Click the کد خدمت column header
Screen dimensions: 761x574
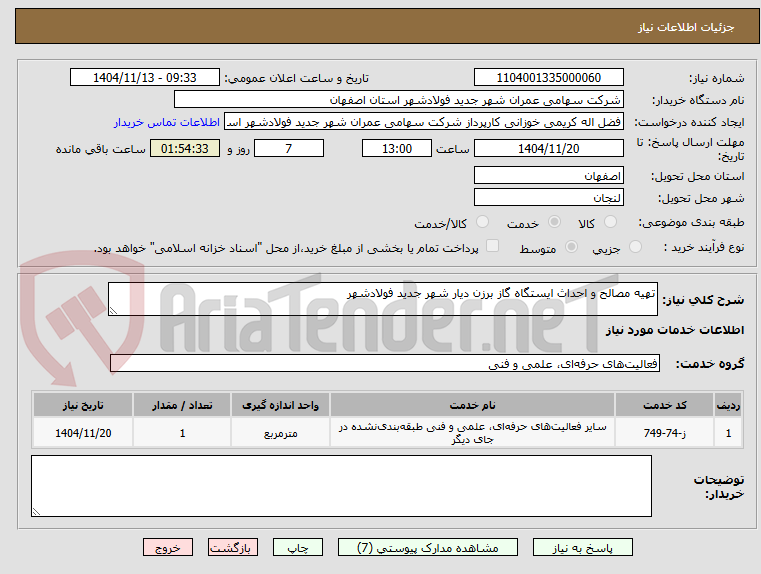click(x=664, y=405)
